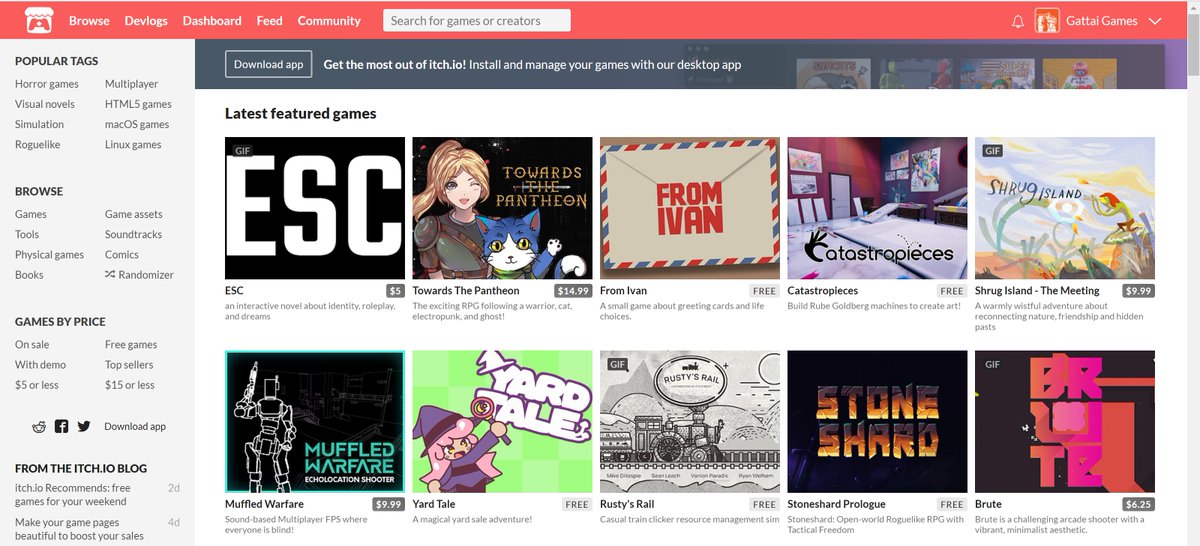Viewport: 1200px width, 546px height.
Task: Go to the Dashboard tab
Action: [x=212, y=20]
